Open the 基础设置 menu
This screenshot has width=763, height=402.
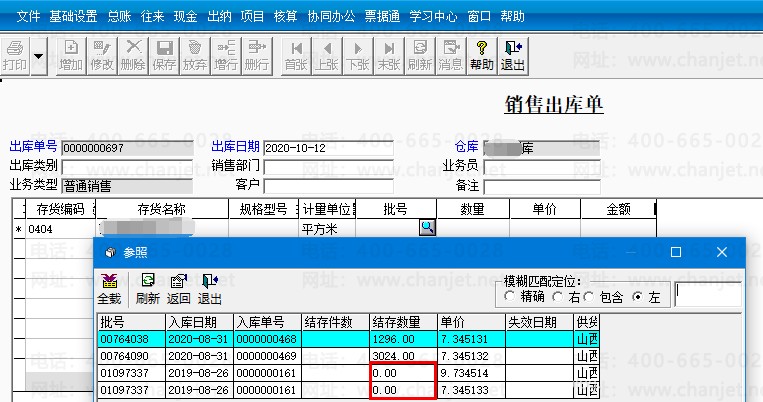(x=73, y=17)
